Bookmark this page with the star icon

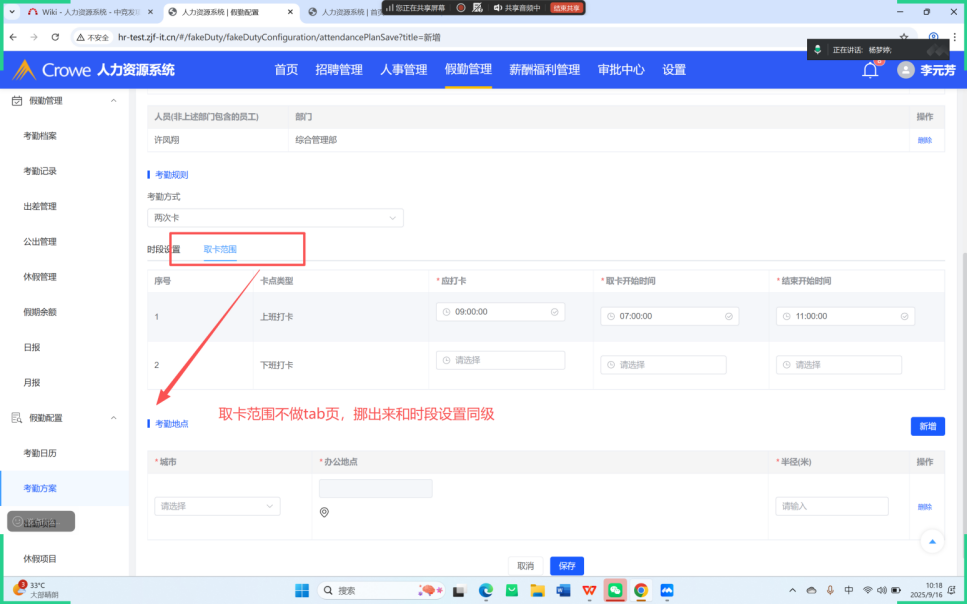(x=904, y=37)
